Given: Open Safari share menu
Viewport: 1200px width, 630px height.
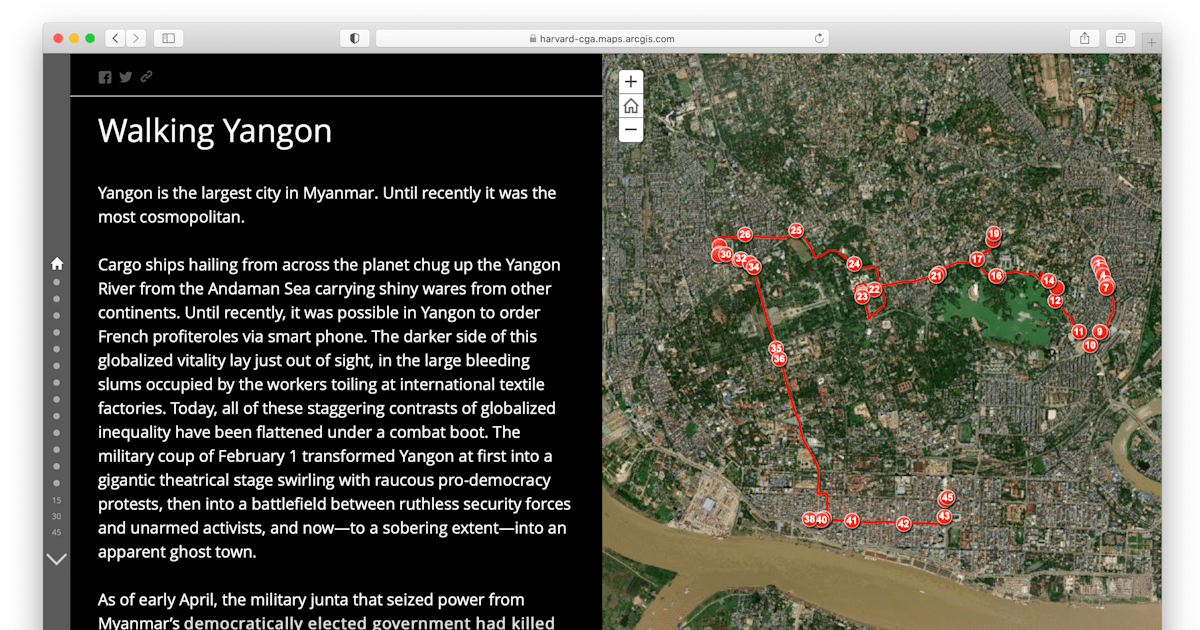Looking at the screenshot, I should click(x=1084, y=38).
